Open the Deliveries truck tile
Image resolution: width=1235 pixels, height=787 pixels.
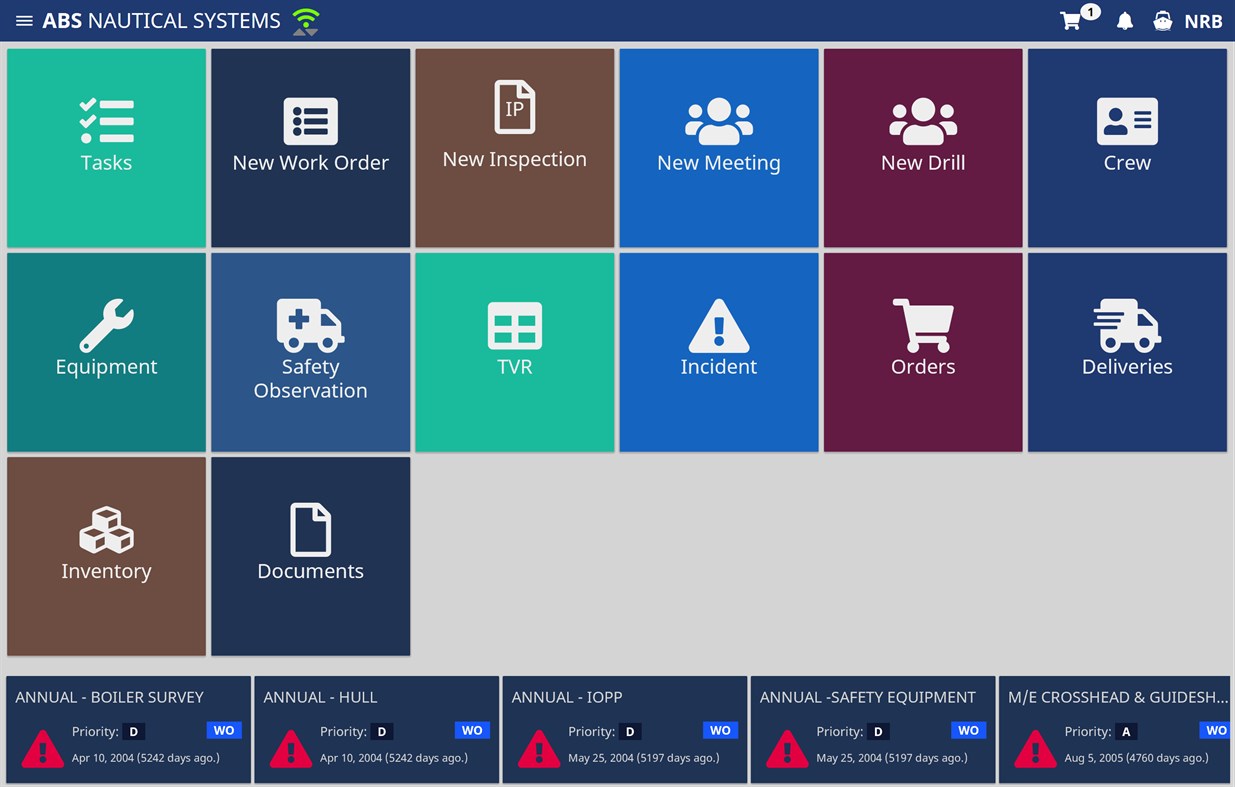(x=1127, y=352)
